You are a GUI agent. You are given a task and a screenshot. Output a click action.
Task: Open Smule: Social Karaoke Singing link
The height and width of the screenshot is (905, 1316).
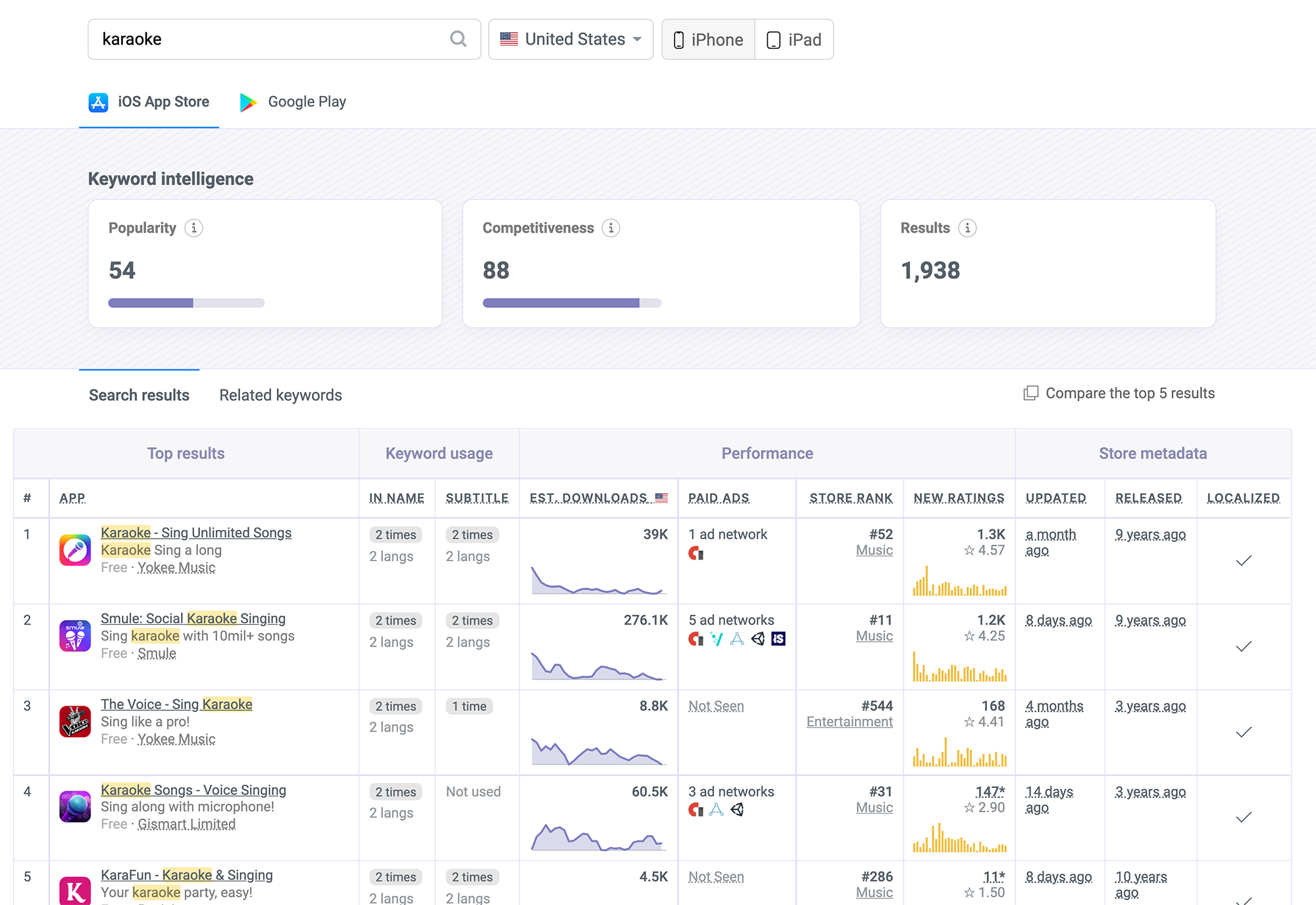pyautogui.click(x=193, y=618)
